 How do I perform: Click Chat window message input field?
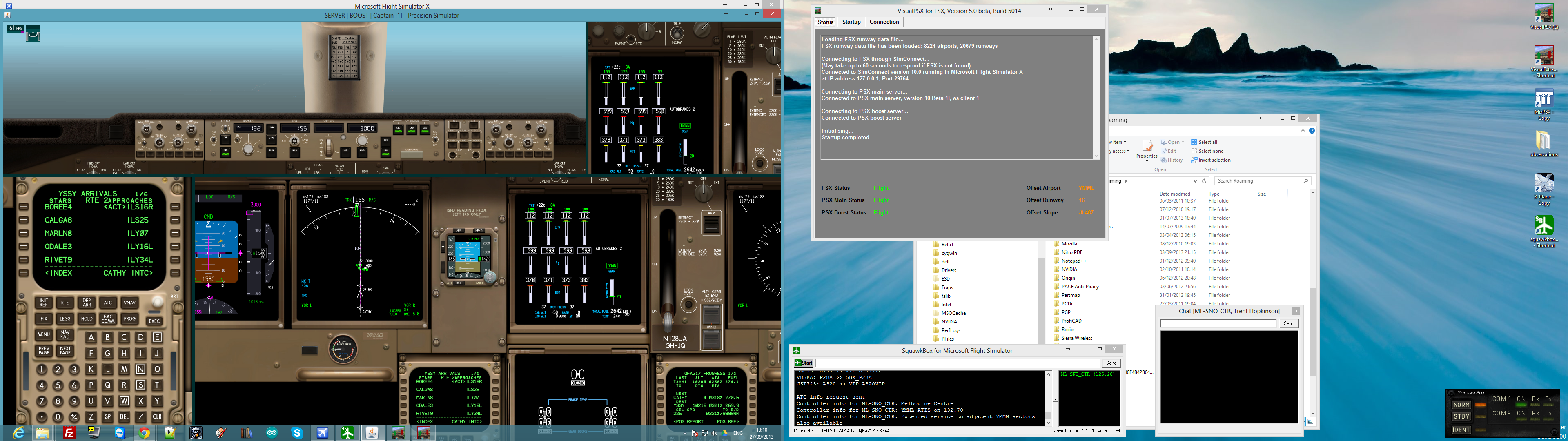pos(1218,323)
